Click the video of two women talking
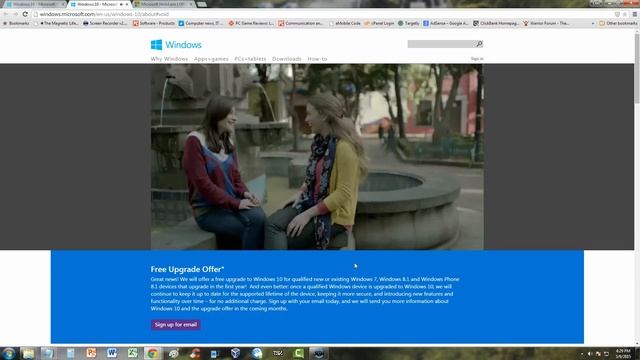The height and width of the screenshot is (360, 640). click(317, 157)
